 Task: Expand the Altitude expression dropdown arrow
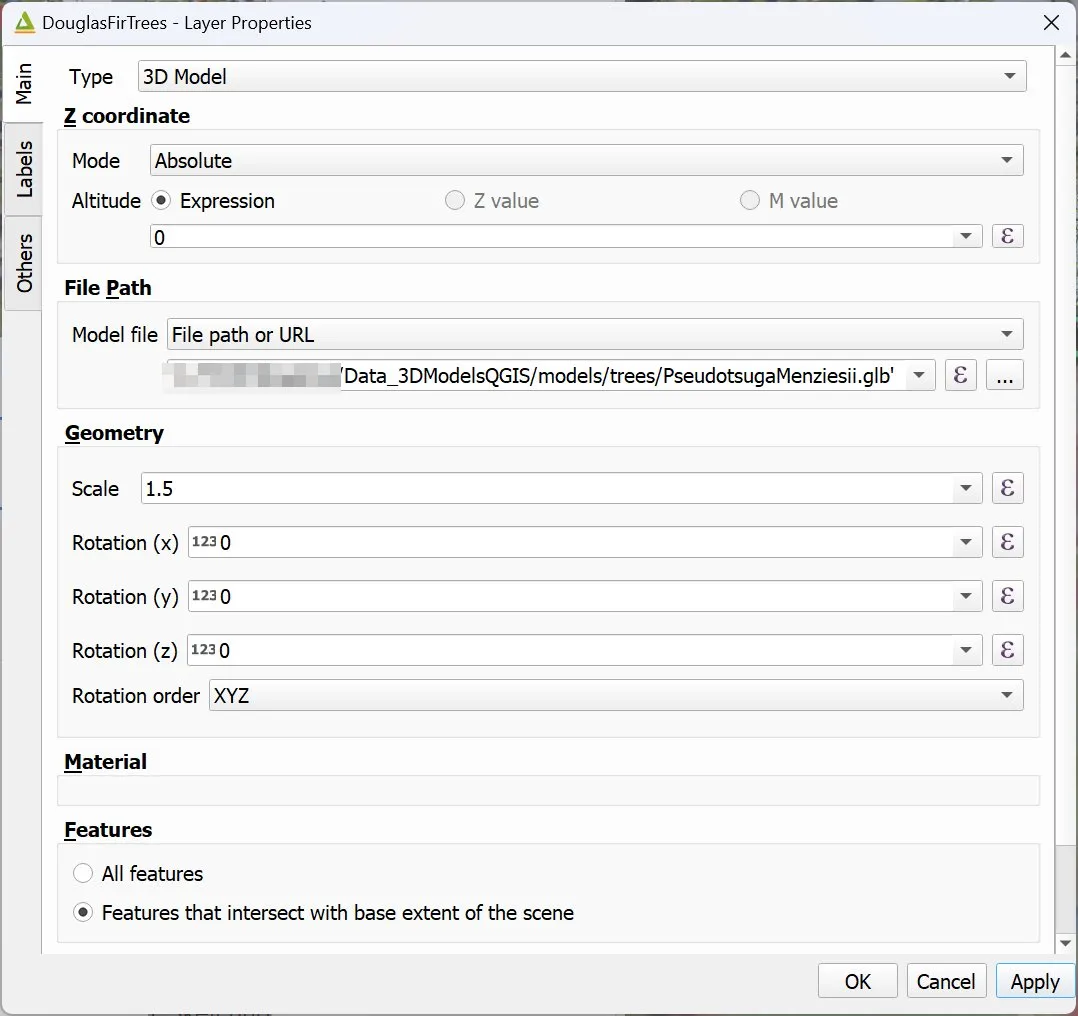coord(966,236)
